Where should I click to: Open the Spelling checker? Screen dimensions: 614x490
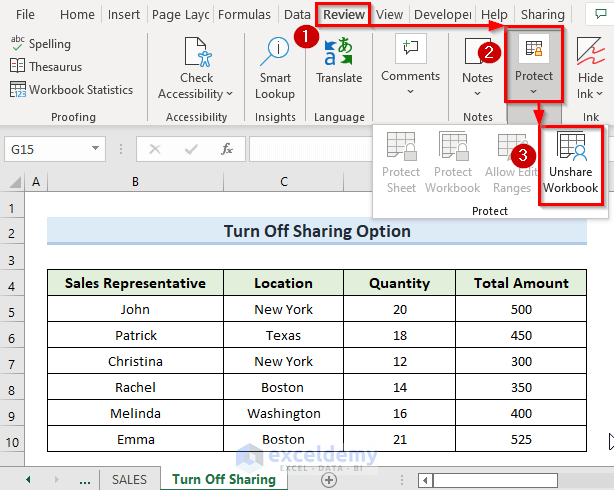(40, 44)
